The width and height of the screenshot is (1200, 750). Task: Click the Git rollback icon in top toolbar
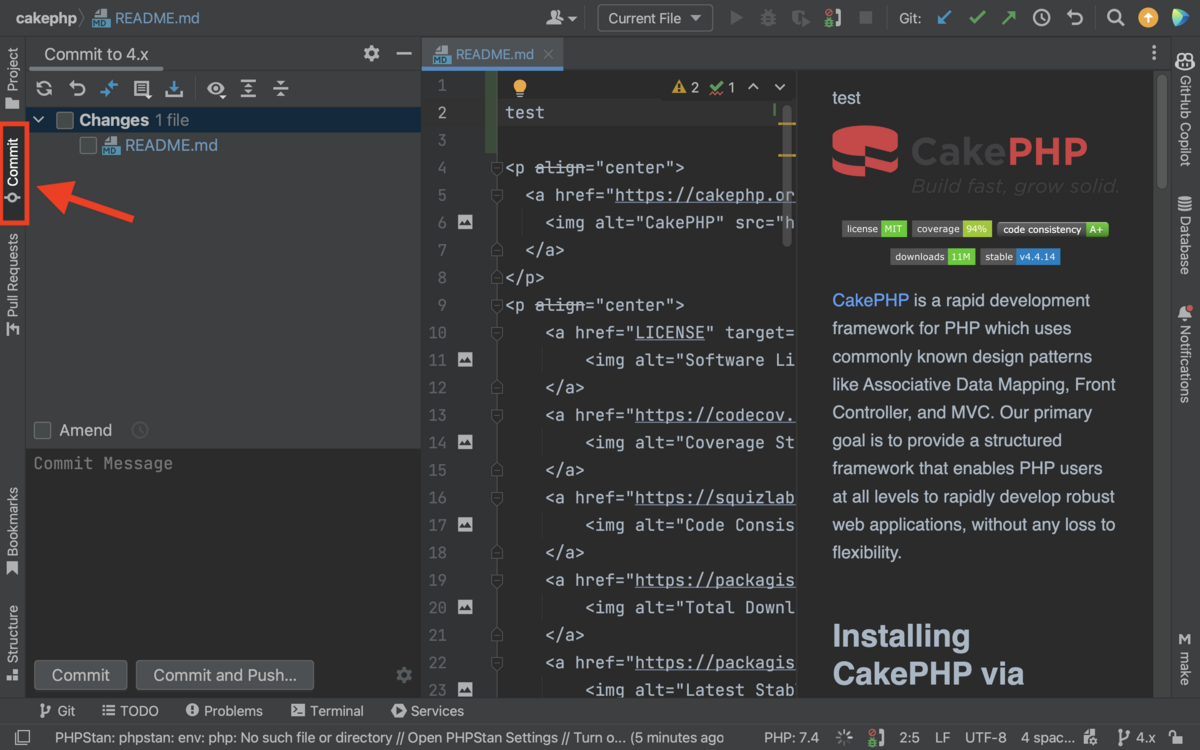1074,18
